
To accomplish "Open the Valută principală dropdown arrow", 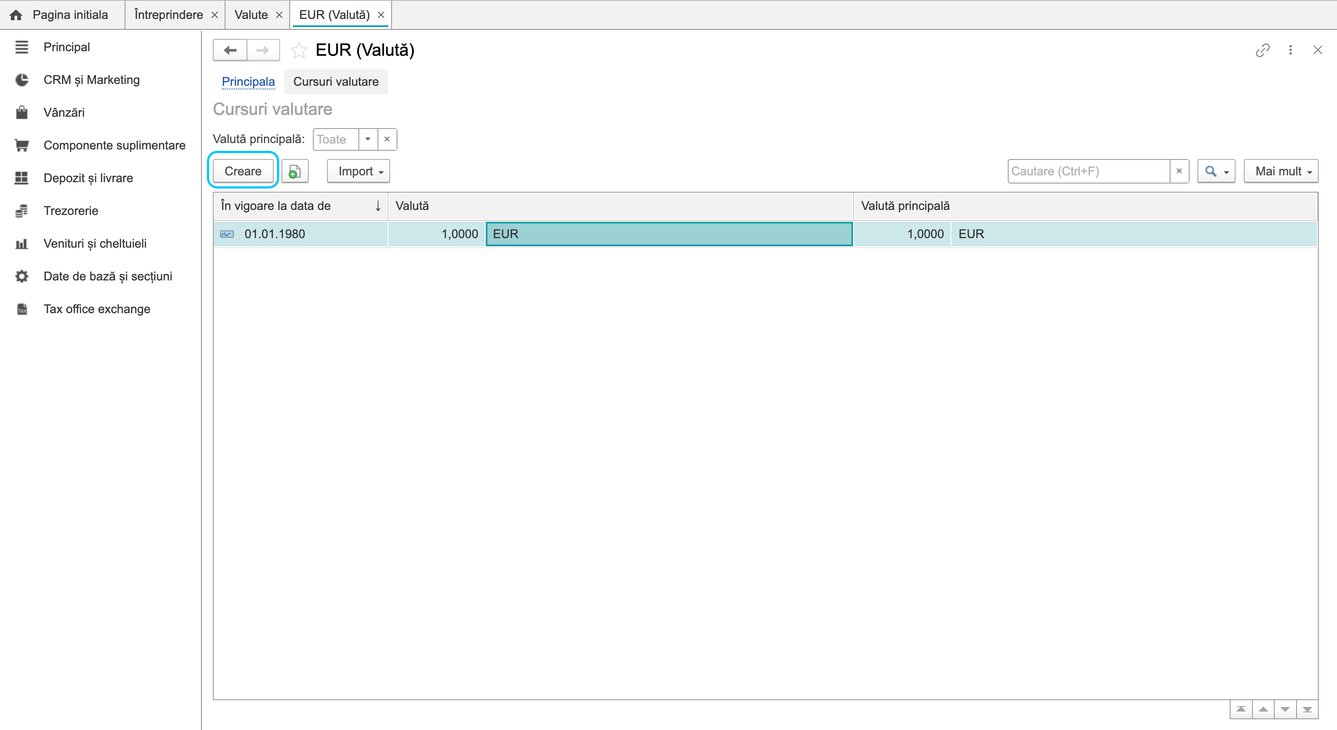I will click(368, 140).
